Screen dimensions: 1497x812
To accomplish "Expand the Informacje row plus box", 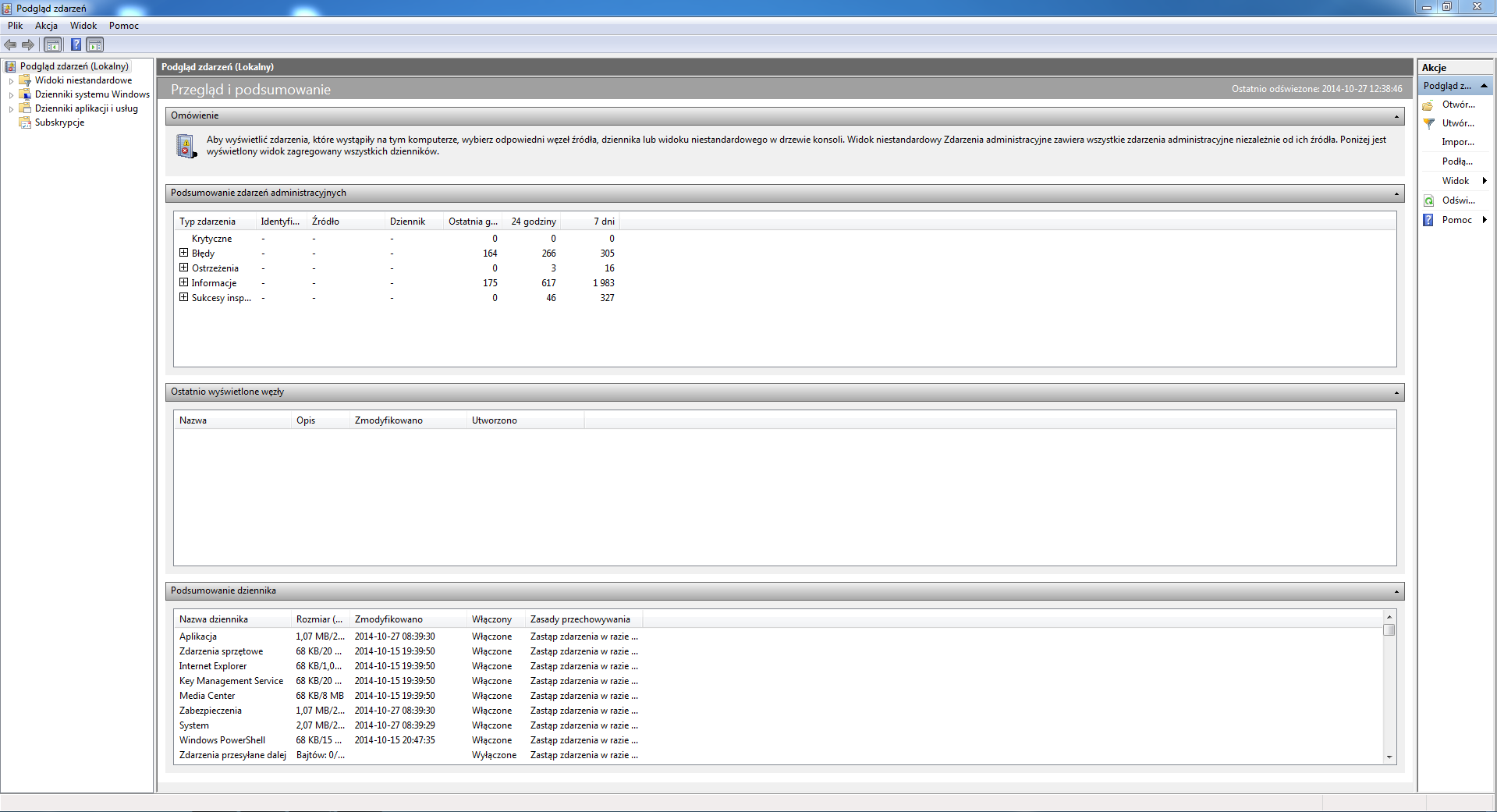I will click(183, 282).
